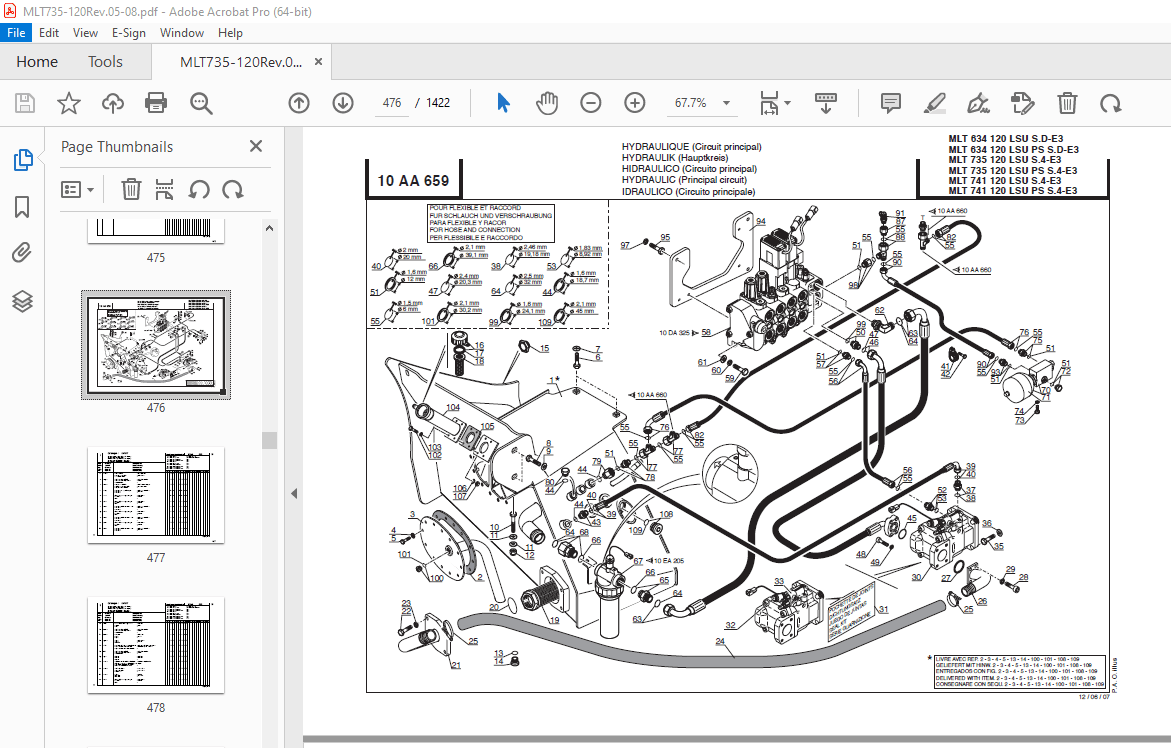
Task: Go to the next page with the down arrow
Action: [x=342, y=102]
